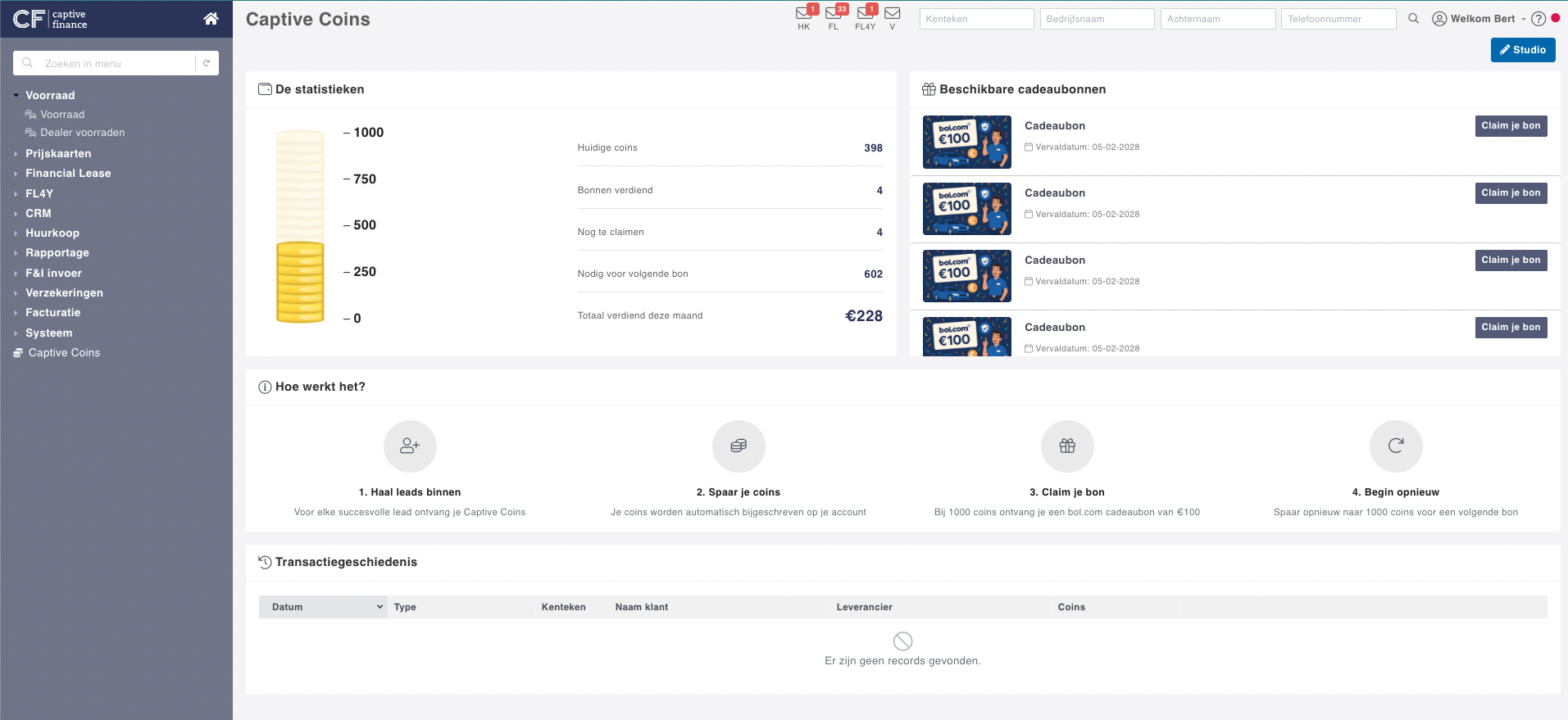Expand the Rapportage menu section

coord(57,253)
